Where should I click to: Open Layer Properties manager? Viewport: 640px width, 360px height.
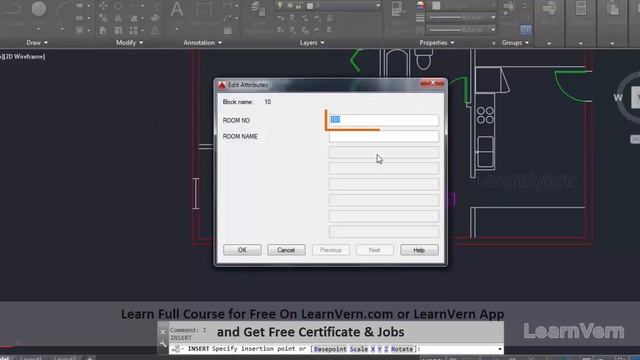coord(258,10)
